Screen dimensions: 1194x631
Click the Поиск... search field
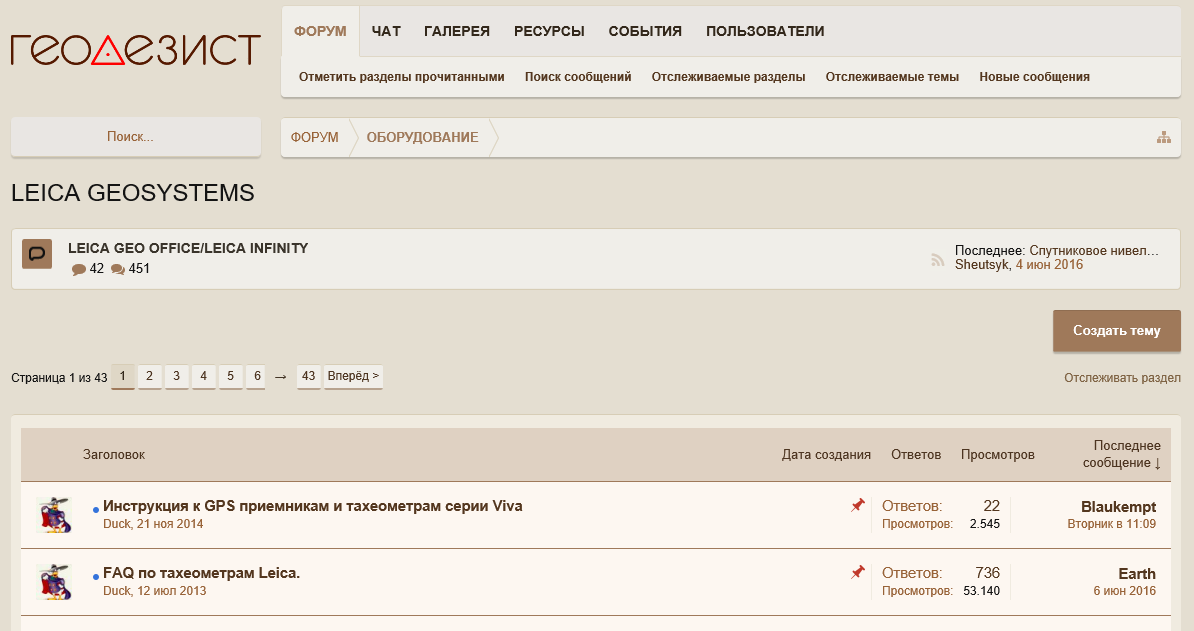click(x=136, y=137)
